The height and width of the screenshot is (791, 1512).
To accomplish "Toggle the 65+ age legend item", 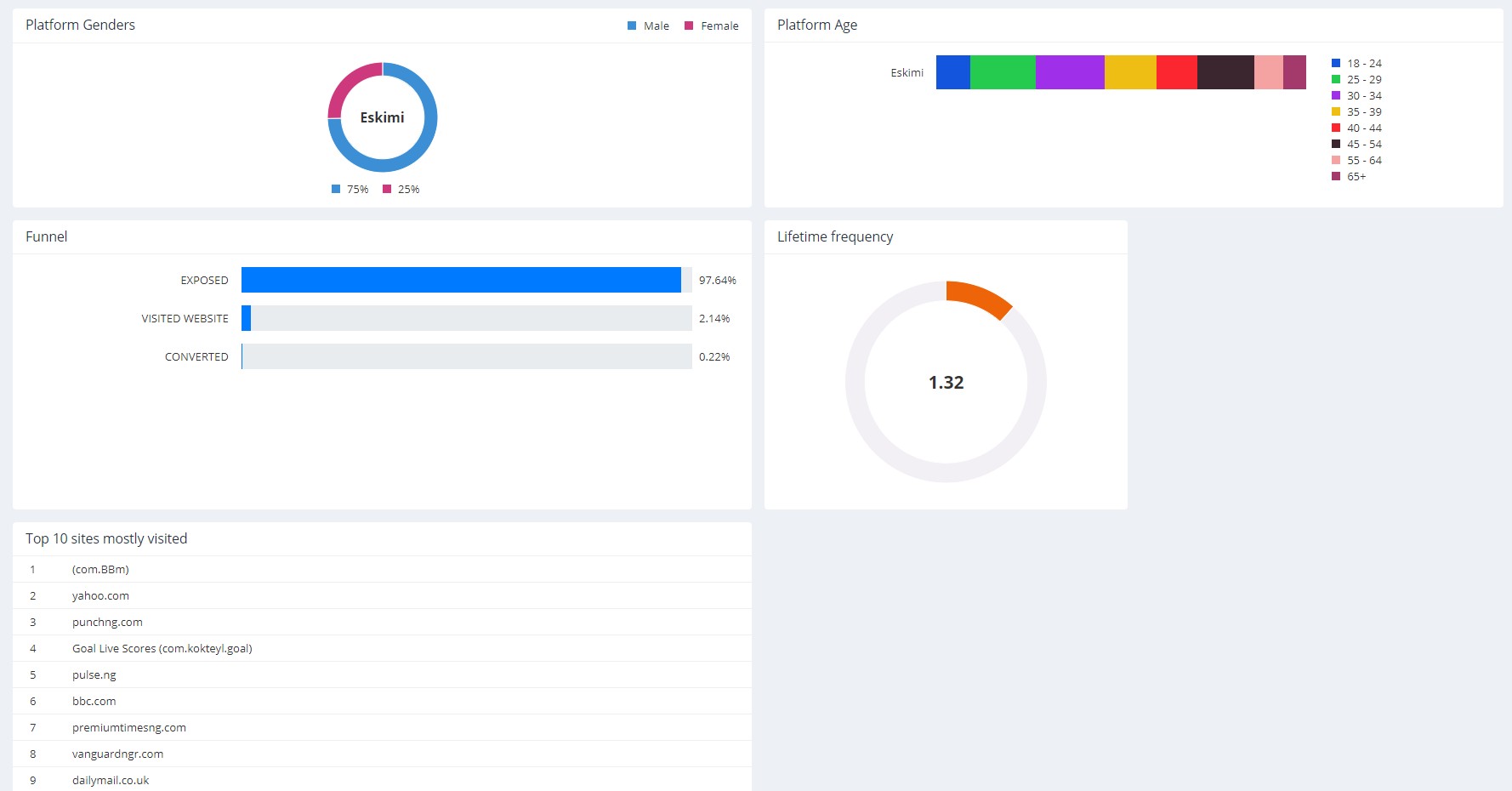I will (1349, 176).
